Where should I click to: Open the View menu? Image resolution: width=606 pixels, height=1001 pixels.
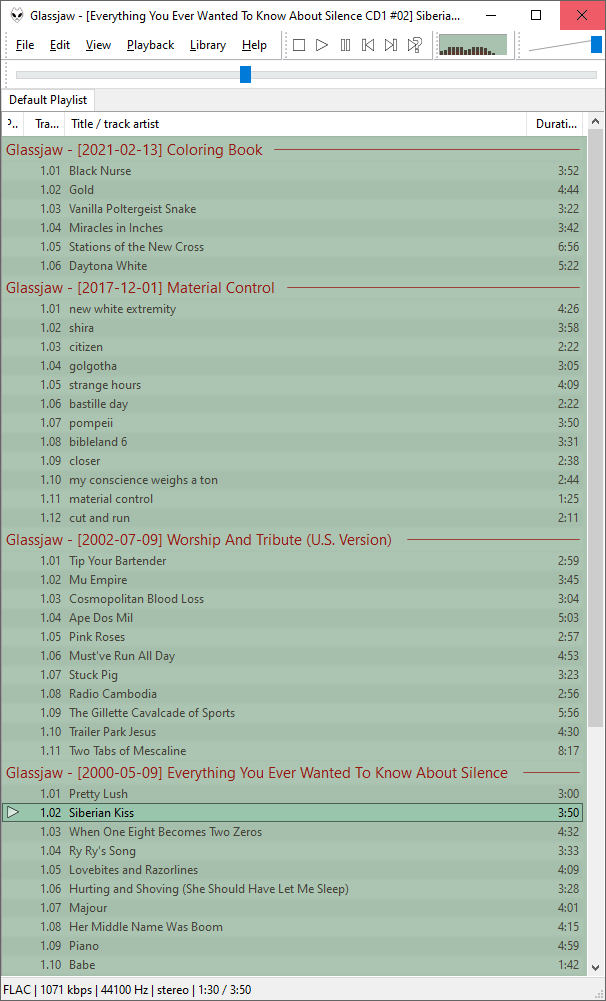tap(98, 45)
